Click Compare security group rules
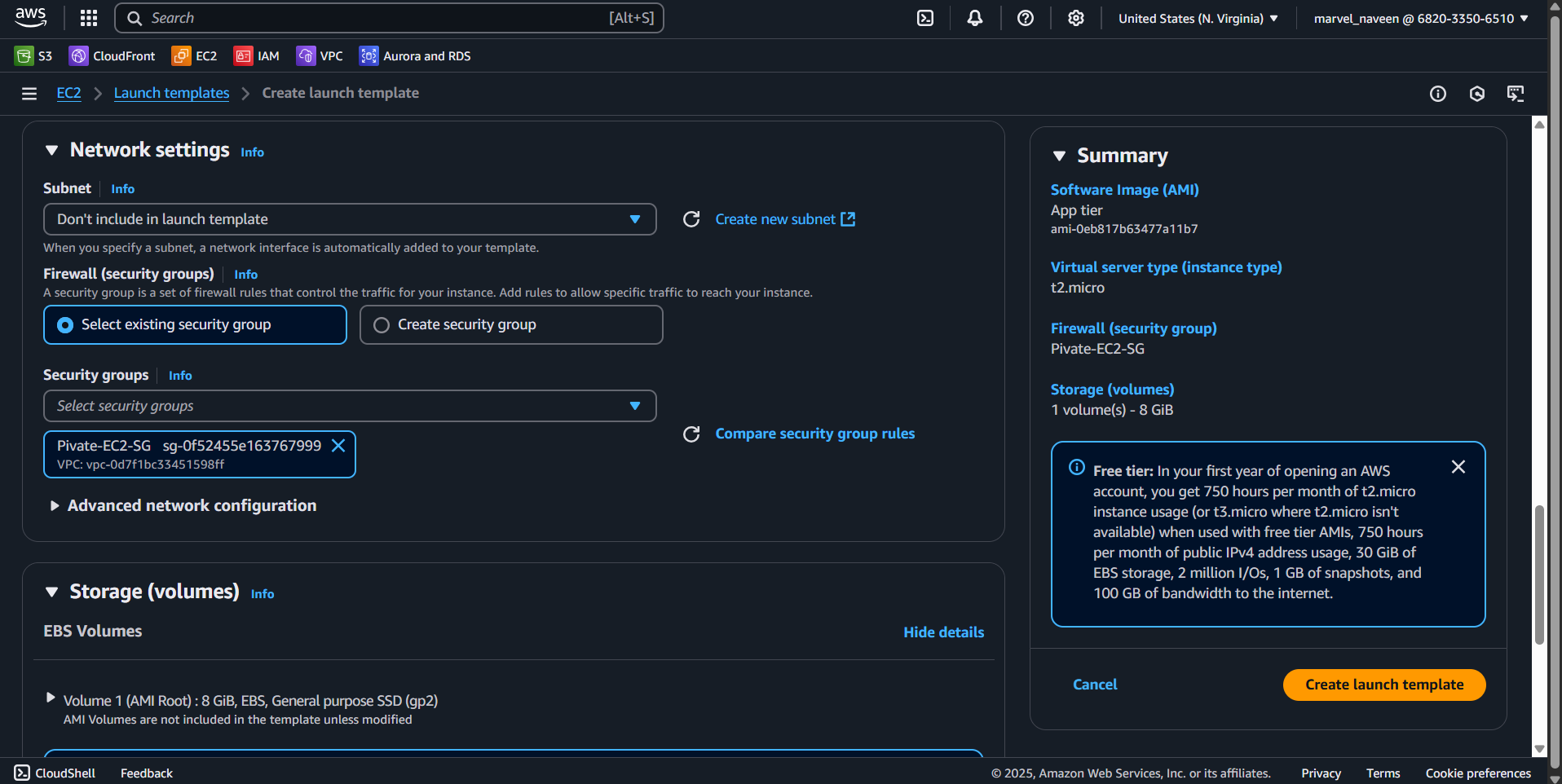1562x784 pixels. pyautogui.click(x=814, y=434)
